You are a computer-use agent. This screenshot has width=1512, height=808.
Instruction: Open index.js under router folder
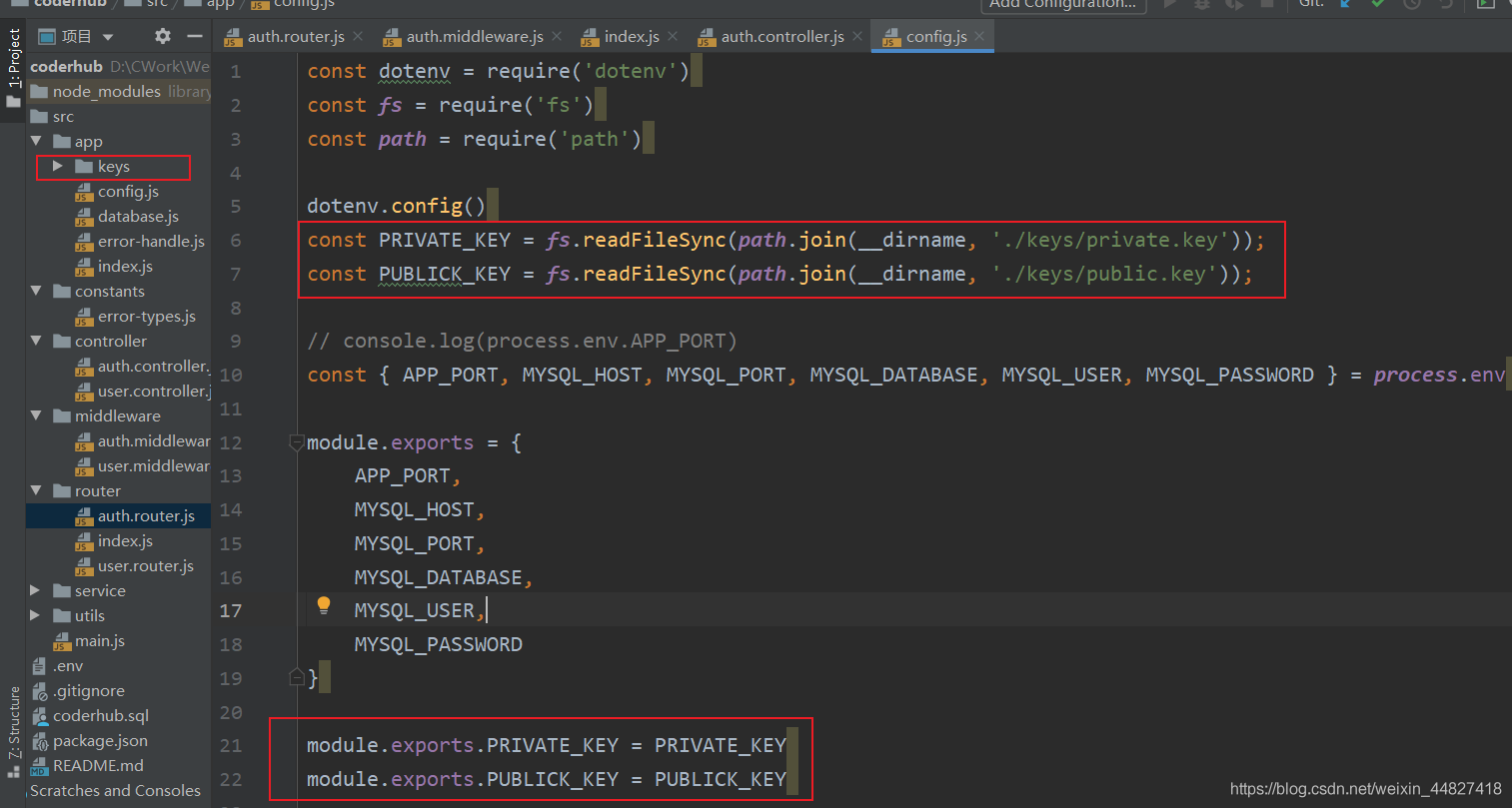click(x=125, y=540)
